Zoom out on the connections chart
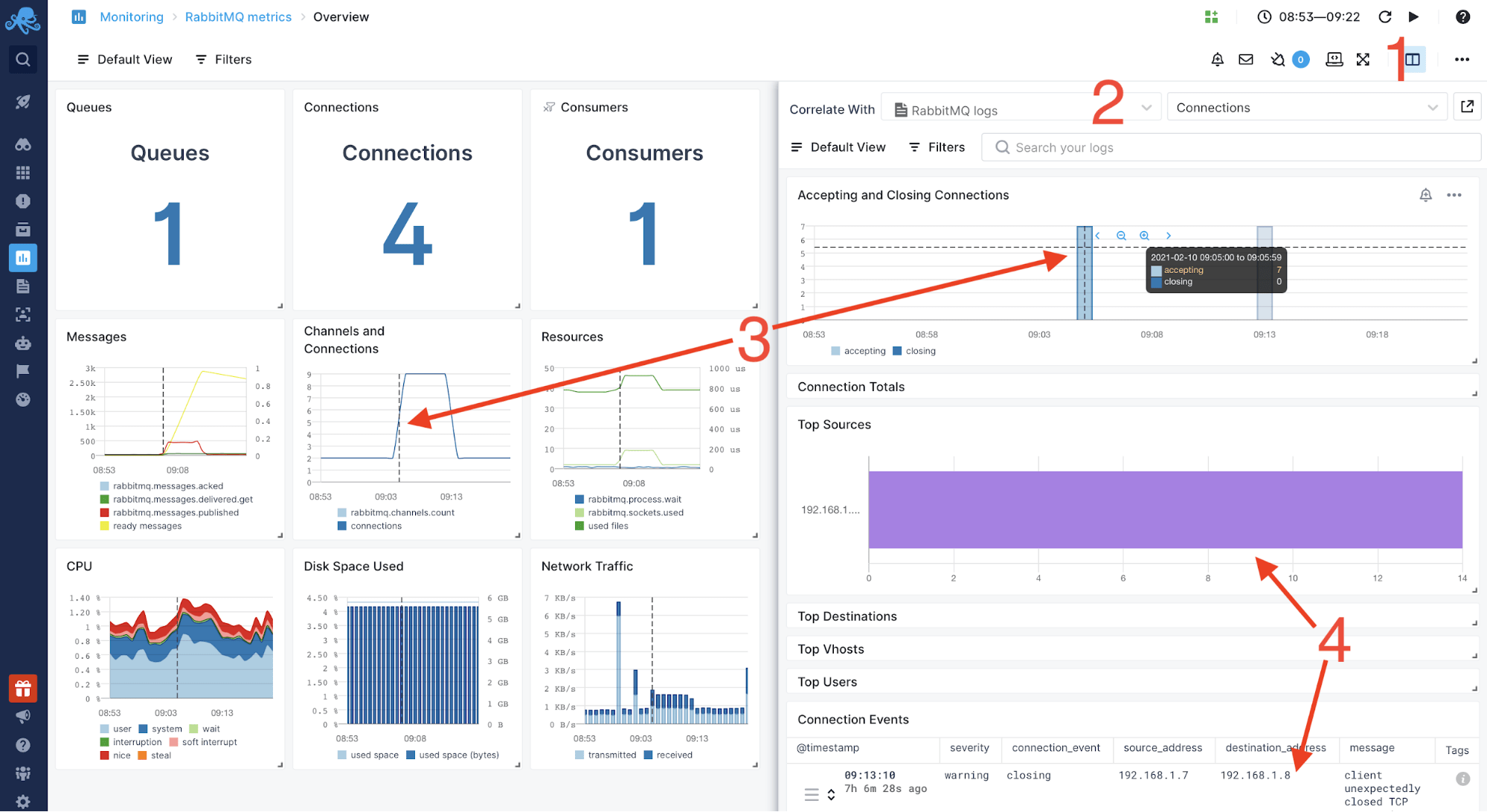Image resolution: width=1487 pixels, height=812 pixels. (1121, 236)
